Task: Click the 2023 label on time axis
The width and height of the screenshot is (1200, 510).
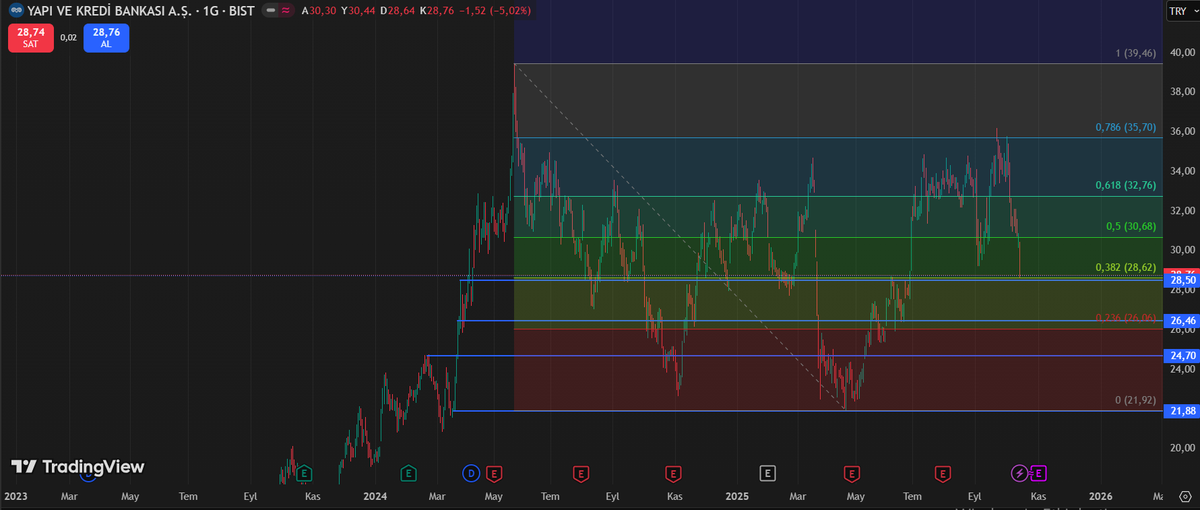Action: pyautogui.click(x=14, y=496)
